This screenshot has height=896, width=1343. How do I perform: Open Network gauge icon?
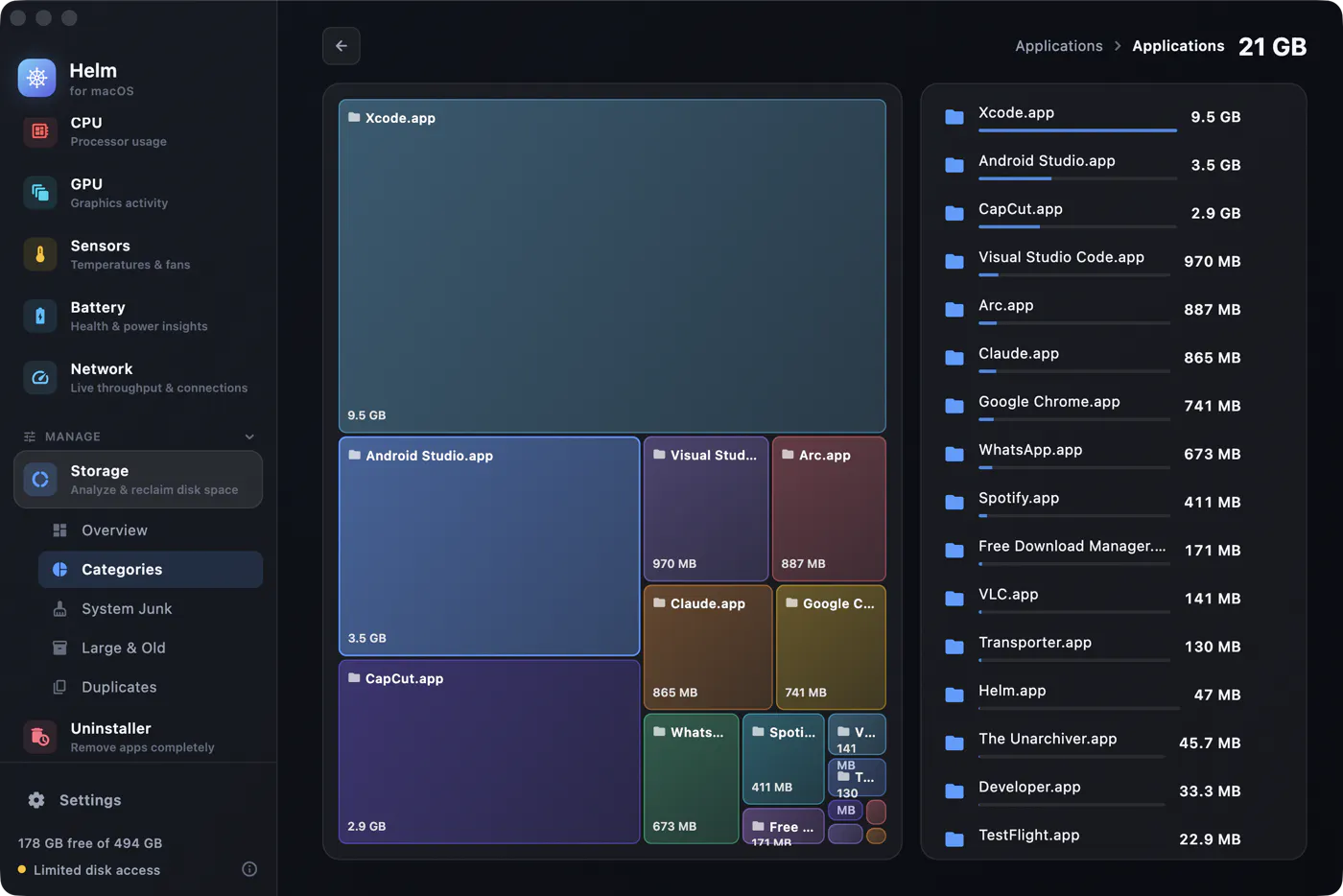click(x=40, y=377)
